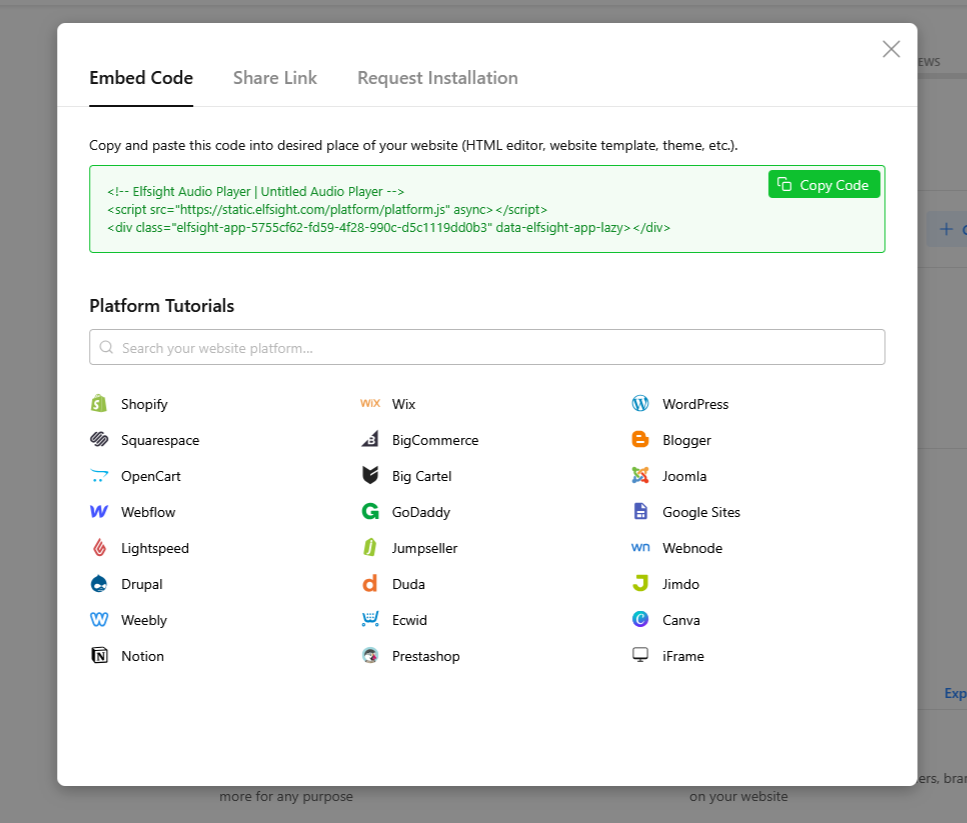The height and width of the screenshot is (823, 967).
Task: Open the Prestashop tutorial link
Action: (426, 657)
